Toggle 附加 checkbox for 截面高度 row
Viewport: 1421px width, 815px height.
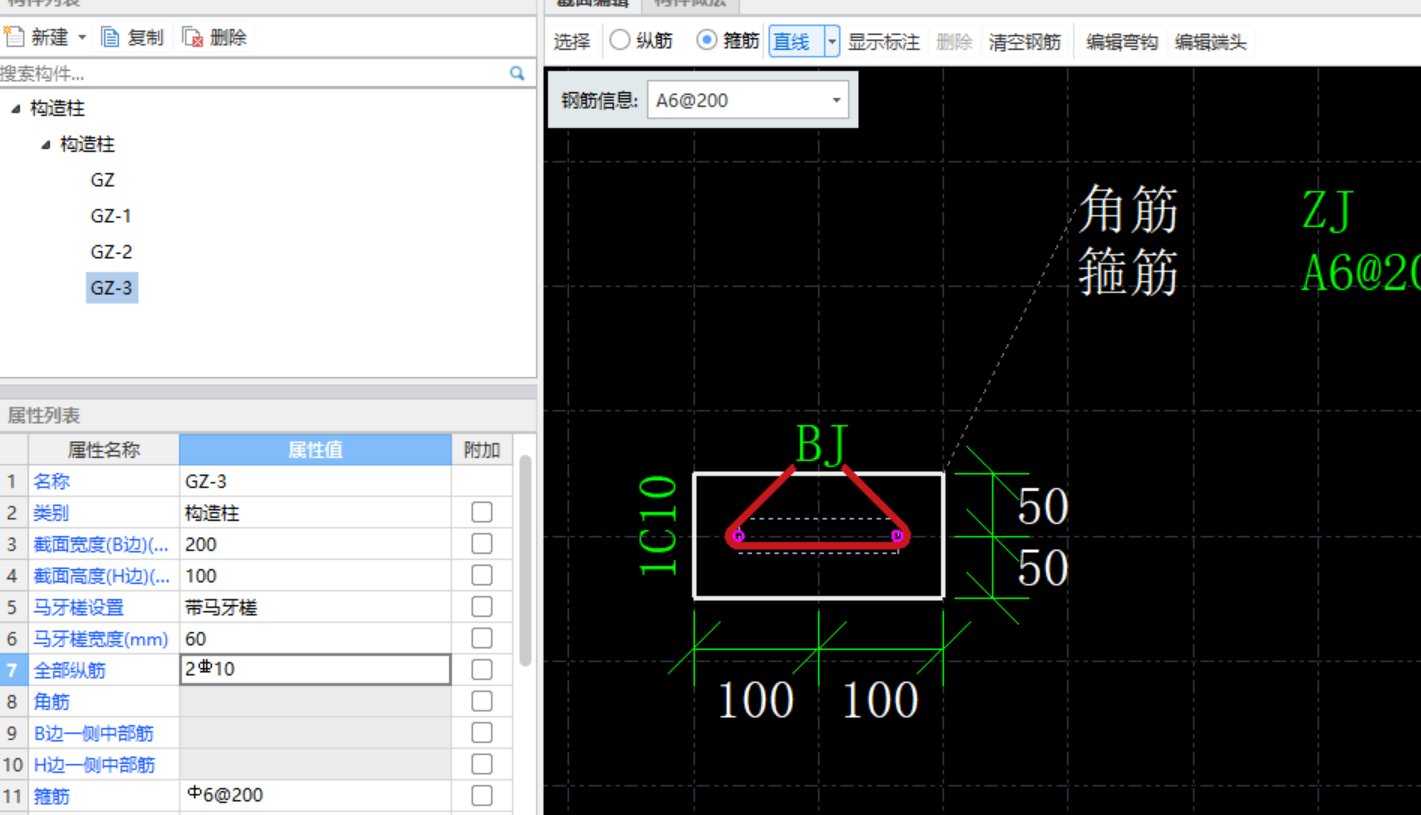click(x=482, y=575)
